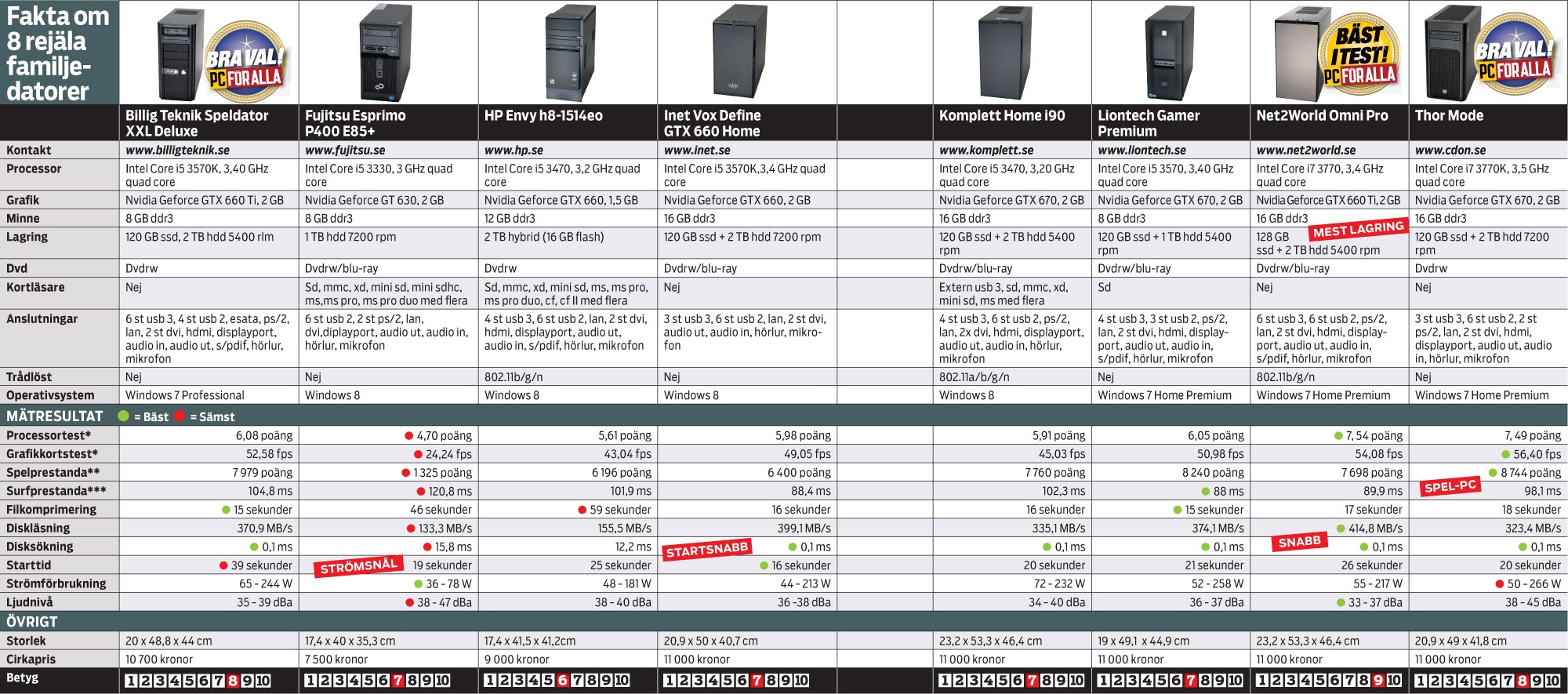Viewport: 1568px width, 694px height.
Task: Open the www.fujitsu.se link
Action: [345, 150]
